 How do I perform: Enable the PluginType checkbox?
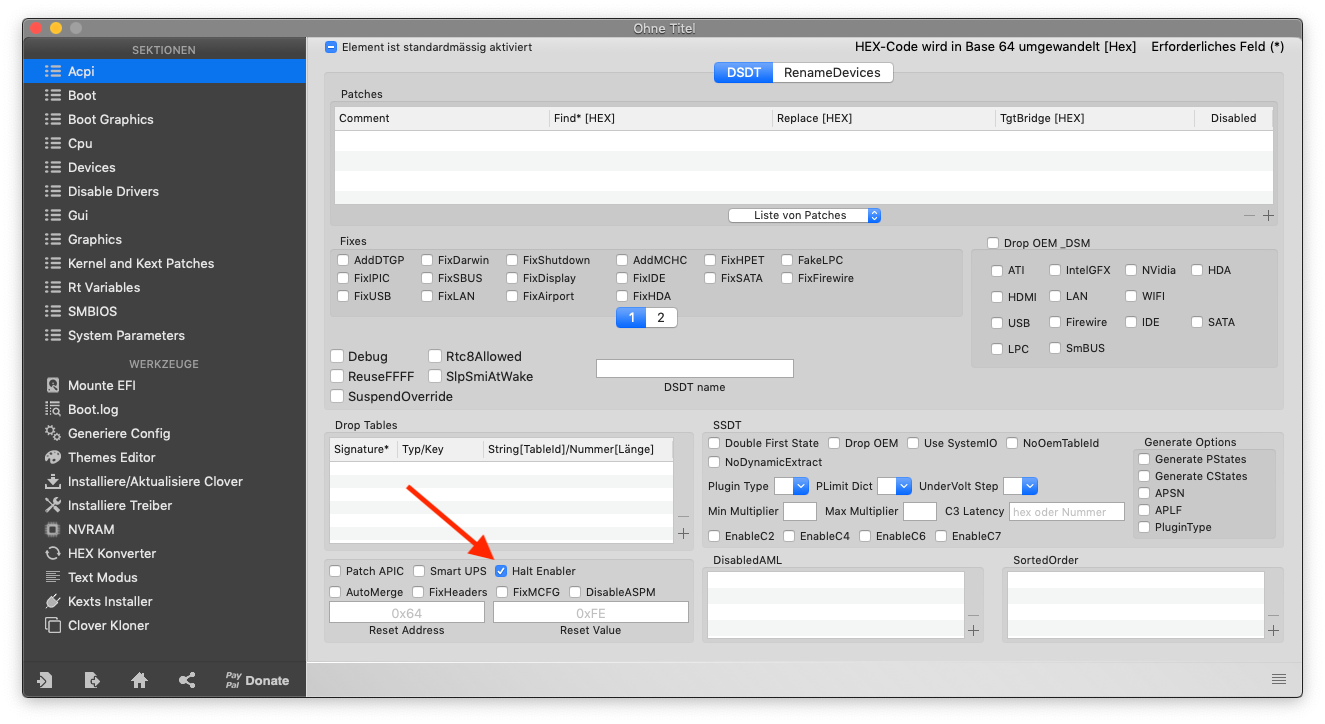[x=1144, y=527]
